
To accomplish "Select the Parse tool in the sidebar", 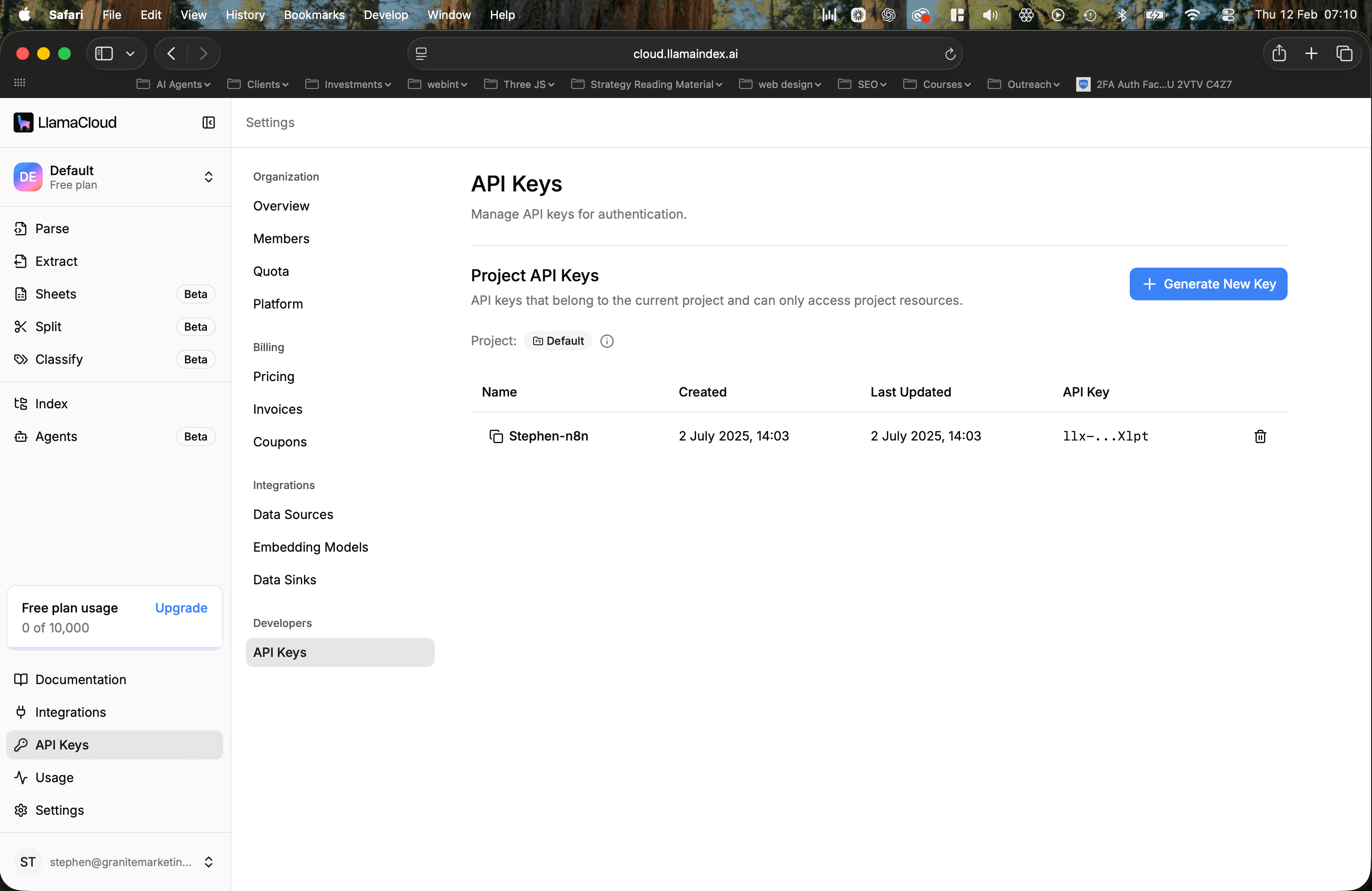I will 51,228.
